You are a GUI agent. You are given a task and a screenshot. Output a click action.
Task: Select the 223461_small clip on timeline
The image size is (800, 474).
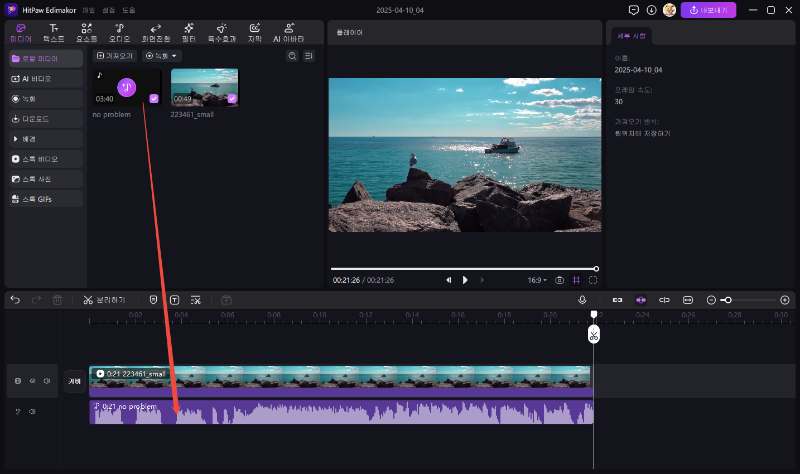pyautogui.click(x=341, y=381)
